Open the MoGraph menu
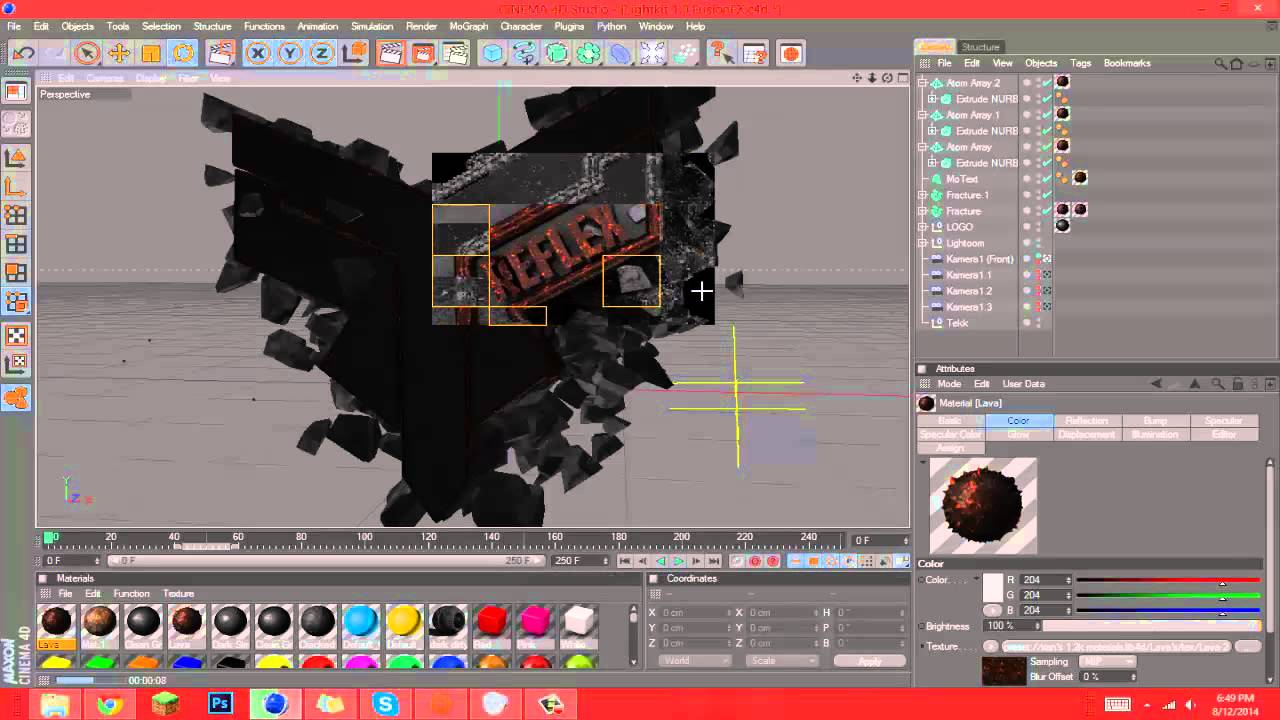The height and width of the screenshot is (720, 1280). tap(469, 26)
